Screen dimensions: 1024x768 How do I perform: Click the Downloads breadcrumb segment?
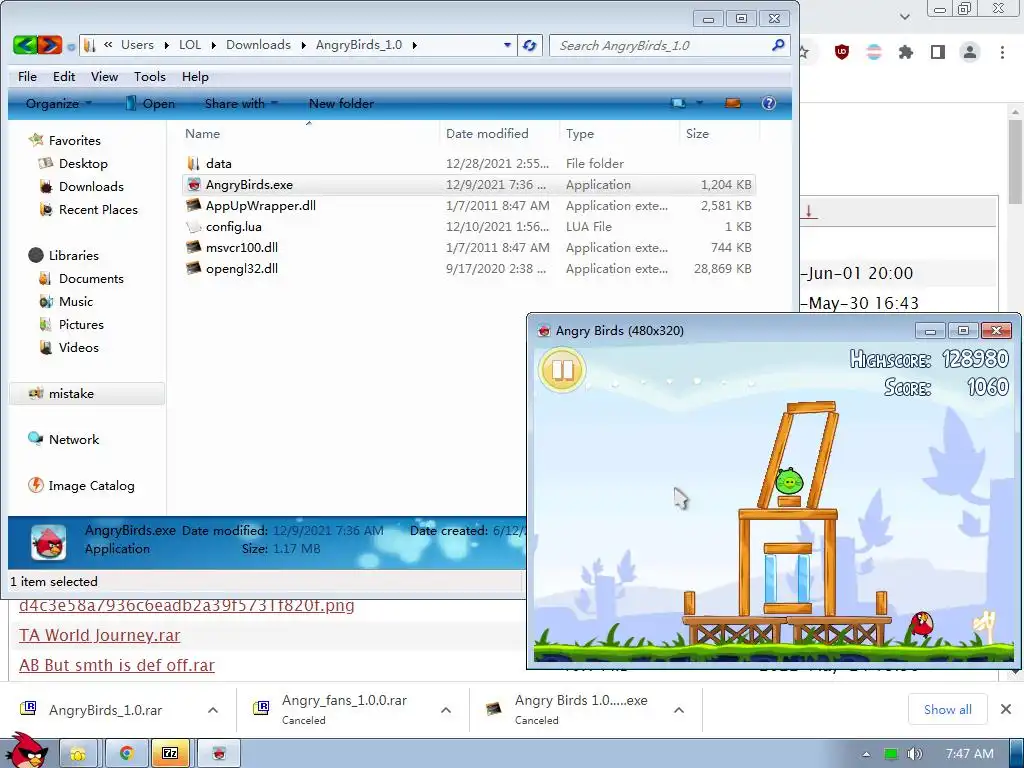coord(258,45)
